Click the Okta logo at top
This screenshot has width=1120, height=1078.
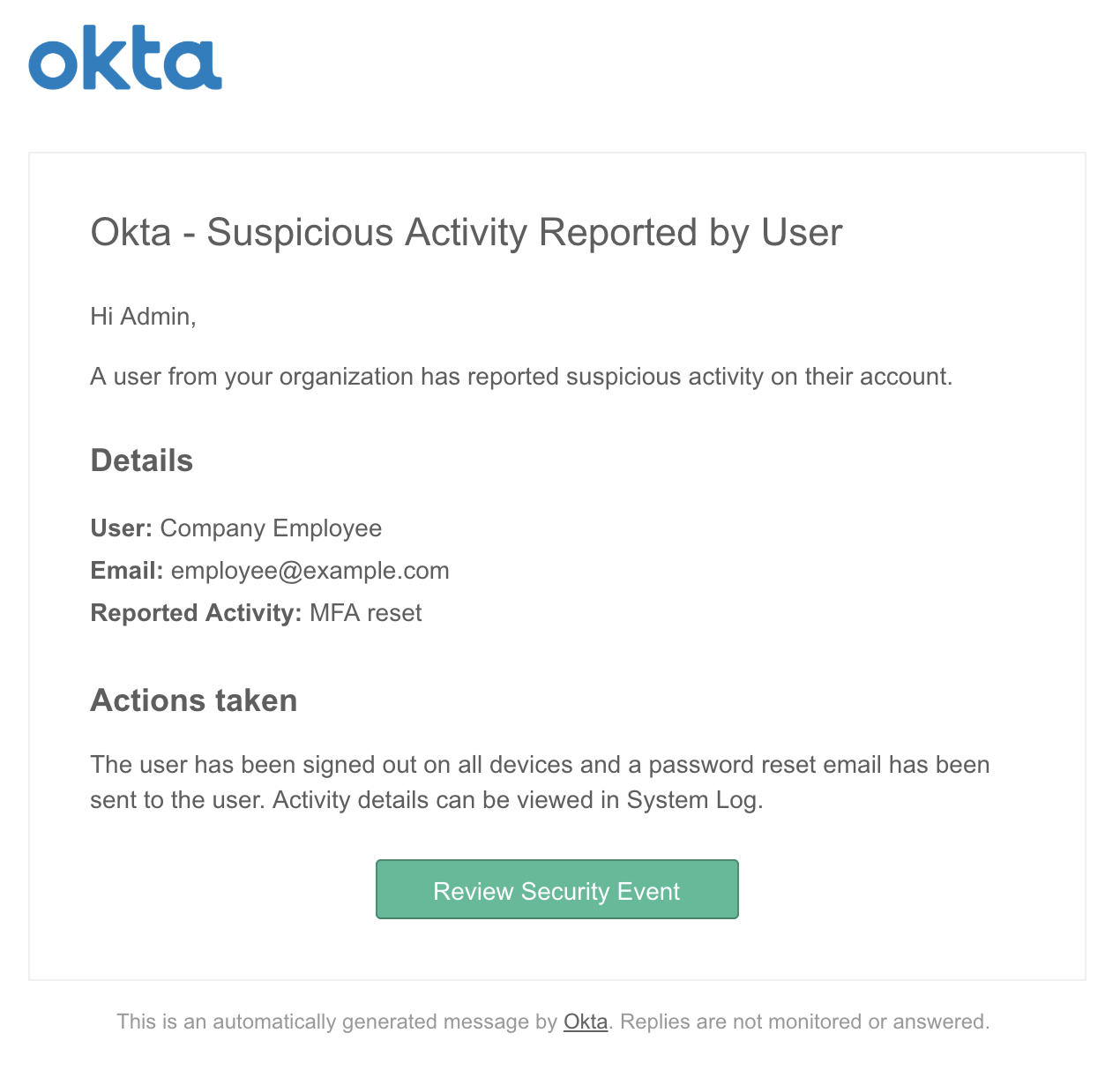[125, 57]
